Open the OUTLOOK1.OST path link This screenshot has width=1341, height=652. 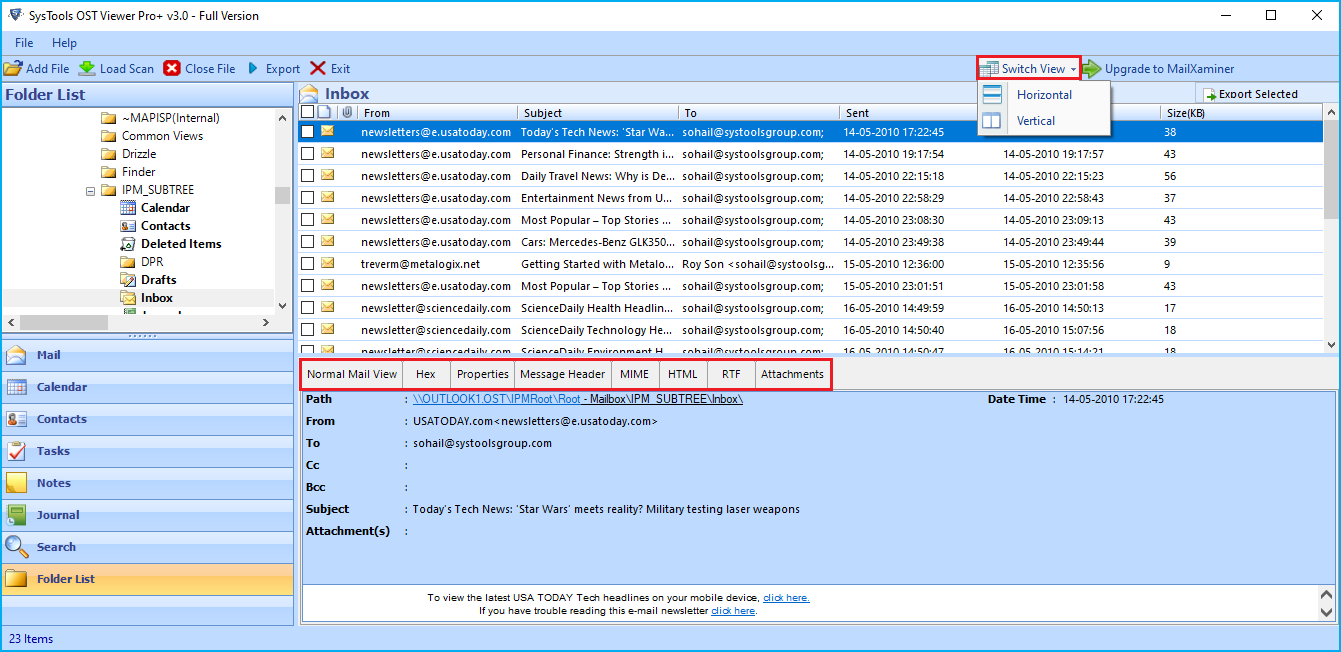pyautogui.click(x=577, y=399)
